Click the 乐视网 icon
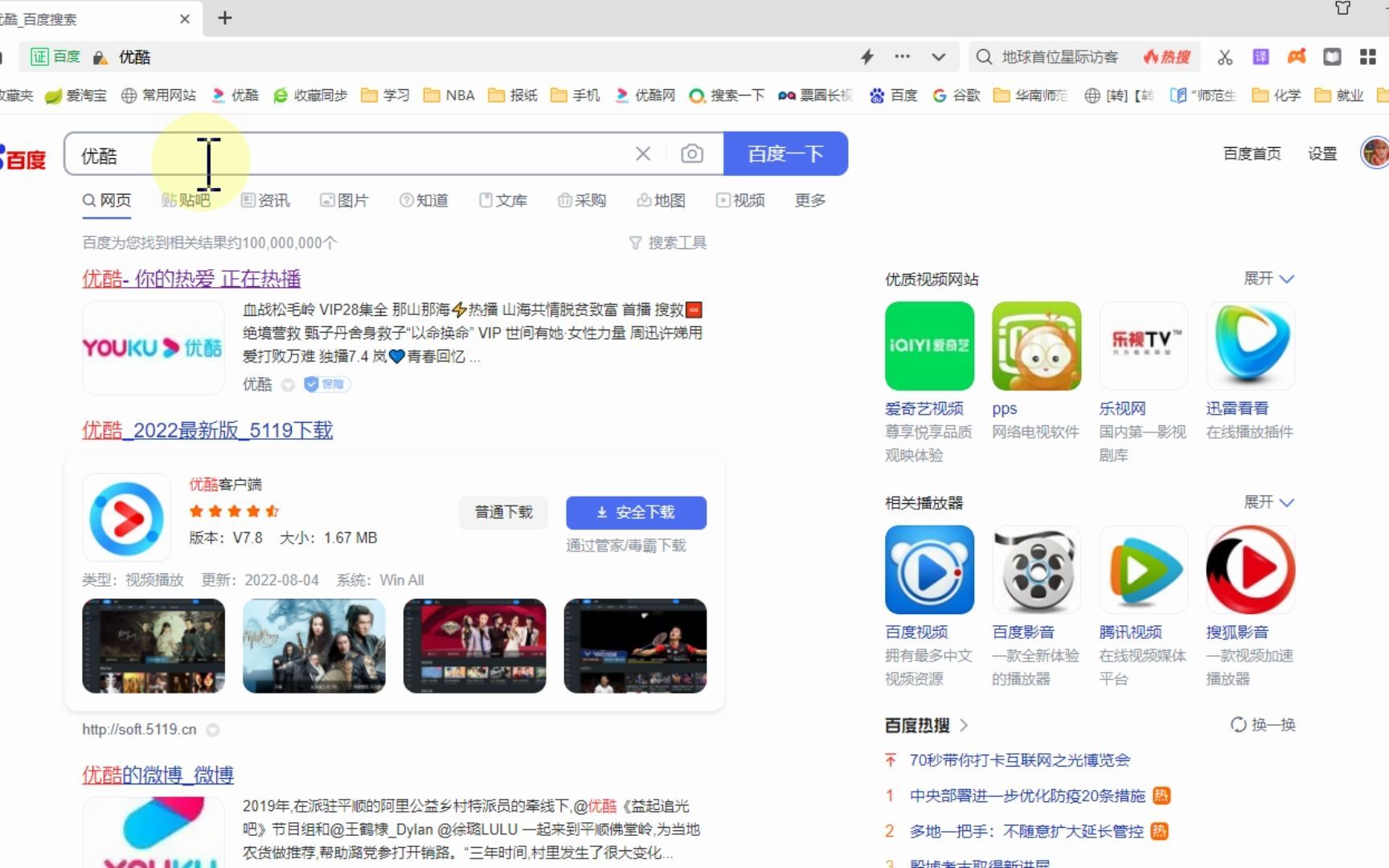Image resolution: width=1389 pixels, height=868 pixels. [x=1143, y=346]
